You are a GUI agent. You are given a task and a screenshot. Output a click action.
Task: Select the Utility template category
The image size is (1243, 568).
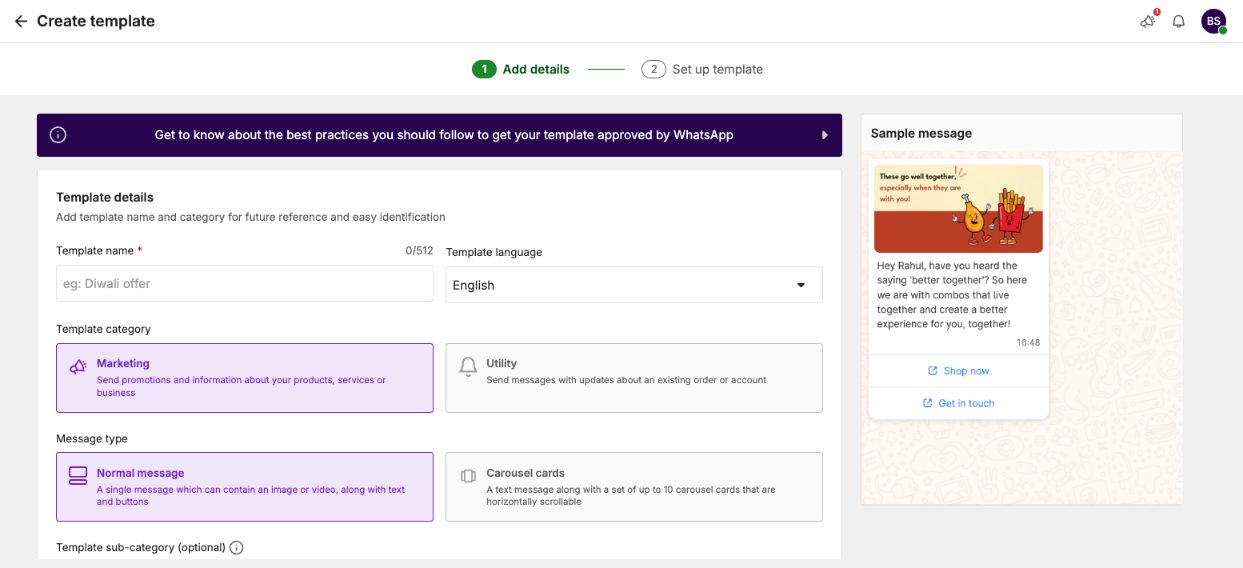[x=634, y=378]
